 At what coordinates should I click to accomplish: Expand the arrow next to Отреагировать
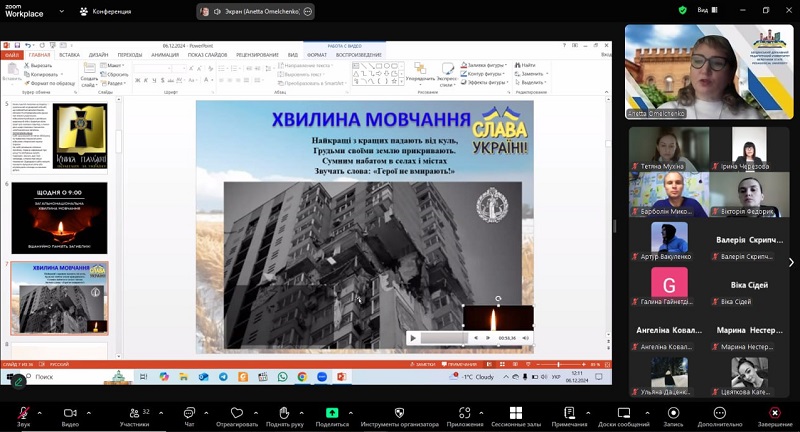pos(255,413)
